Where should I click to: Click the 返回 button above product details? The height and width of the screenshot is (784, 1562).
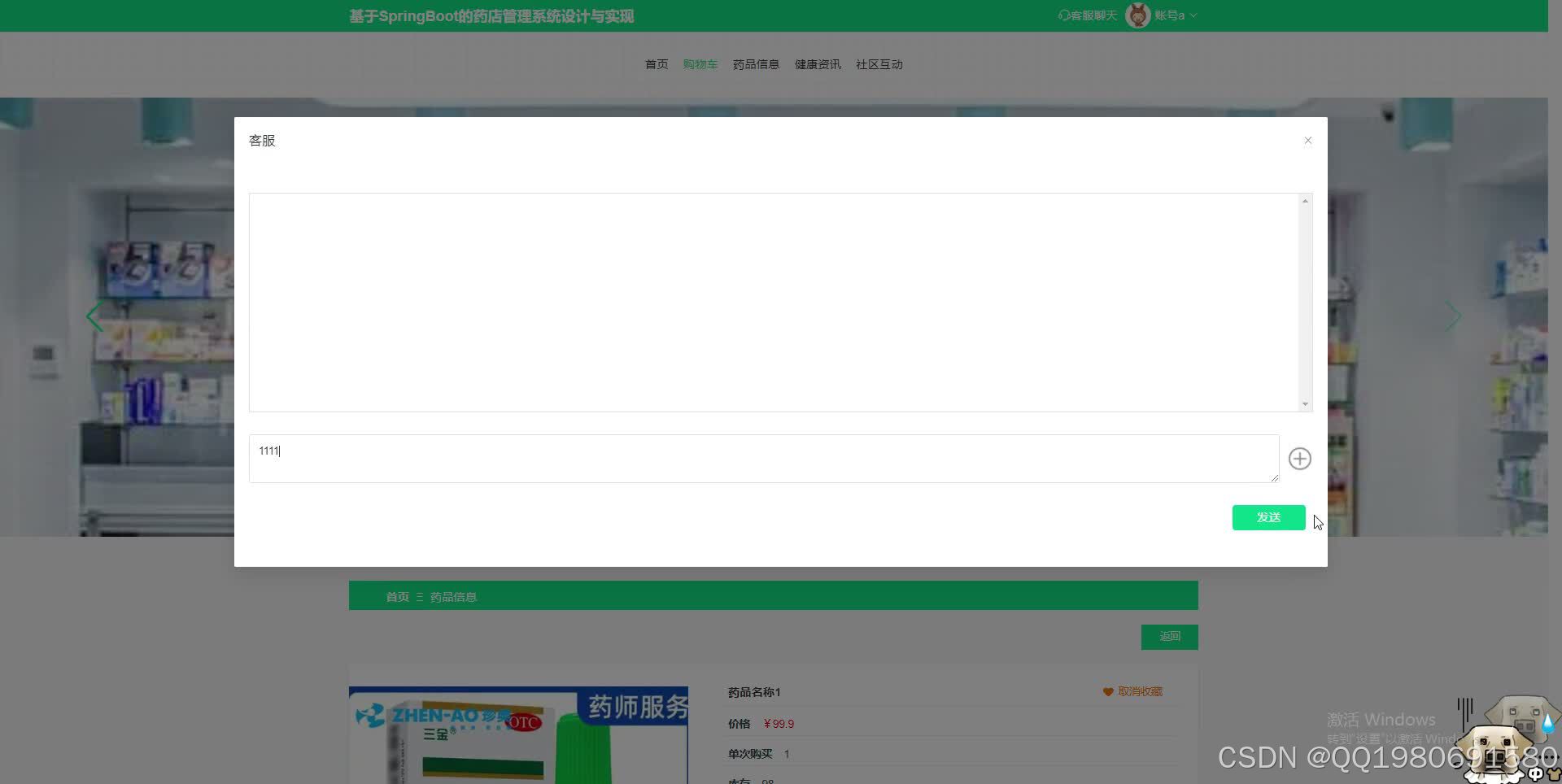(x=1169, y=637)
